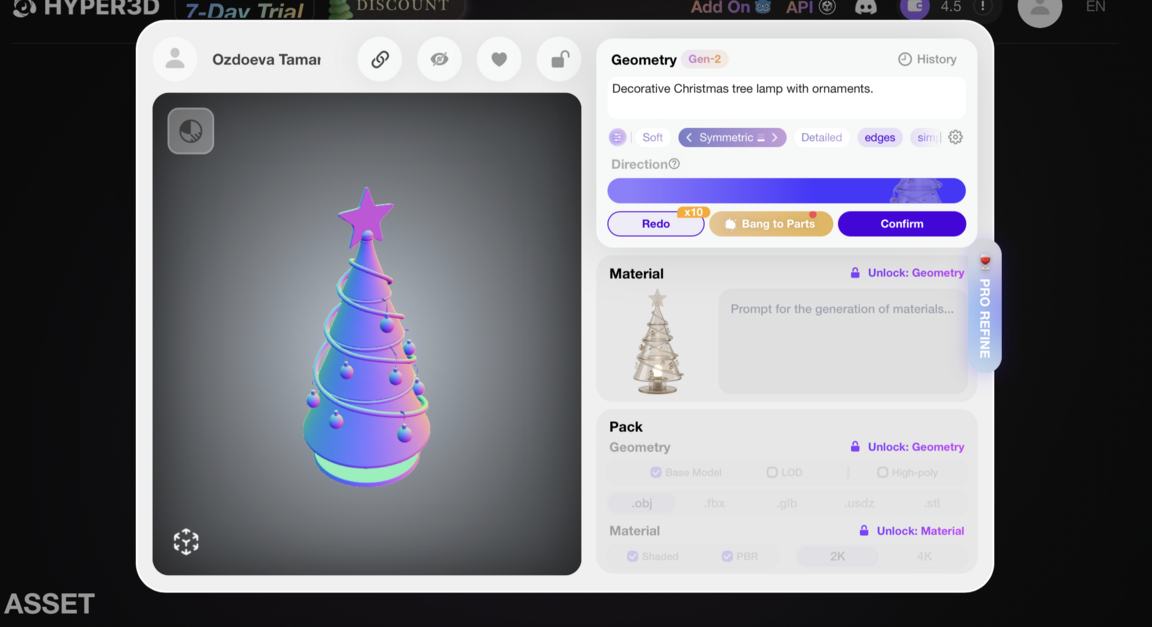Choose 2K texture resolution
The height and width of the screenshot is (627, 1152).
[x=838, y=556]
